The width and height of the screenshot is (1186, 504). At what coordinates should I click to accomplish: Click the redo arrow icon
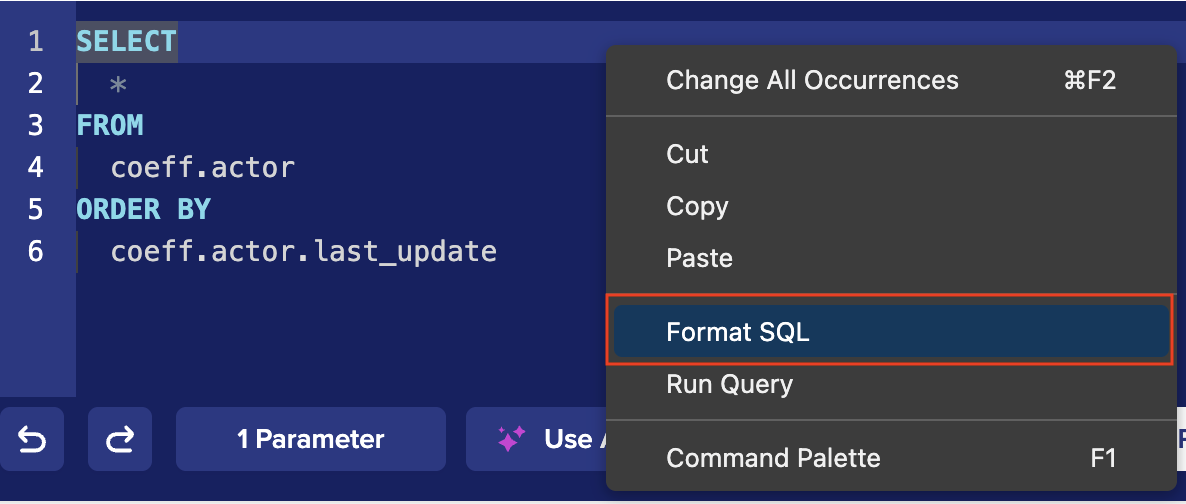pos(120,438)
